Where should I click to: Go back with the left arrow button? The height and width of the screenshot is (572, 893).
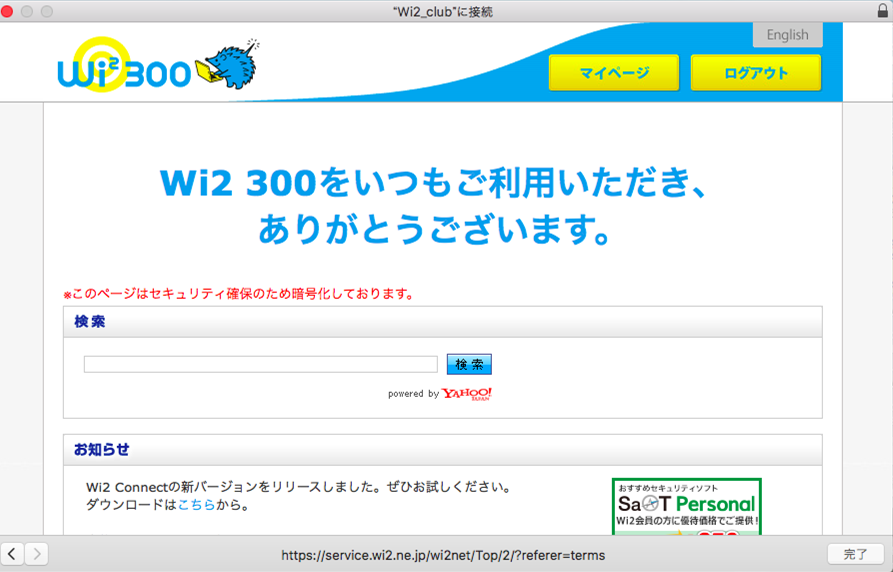click(12, 554)
